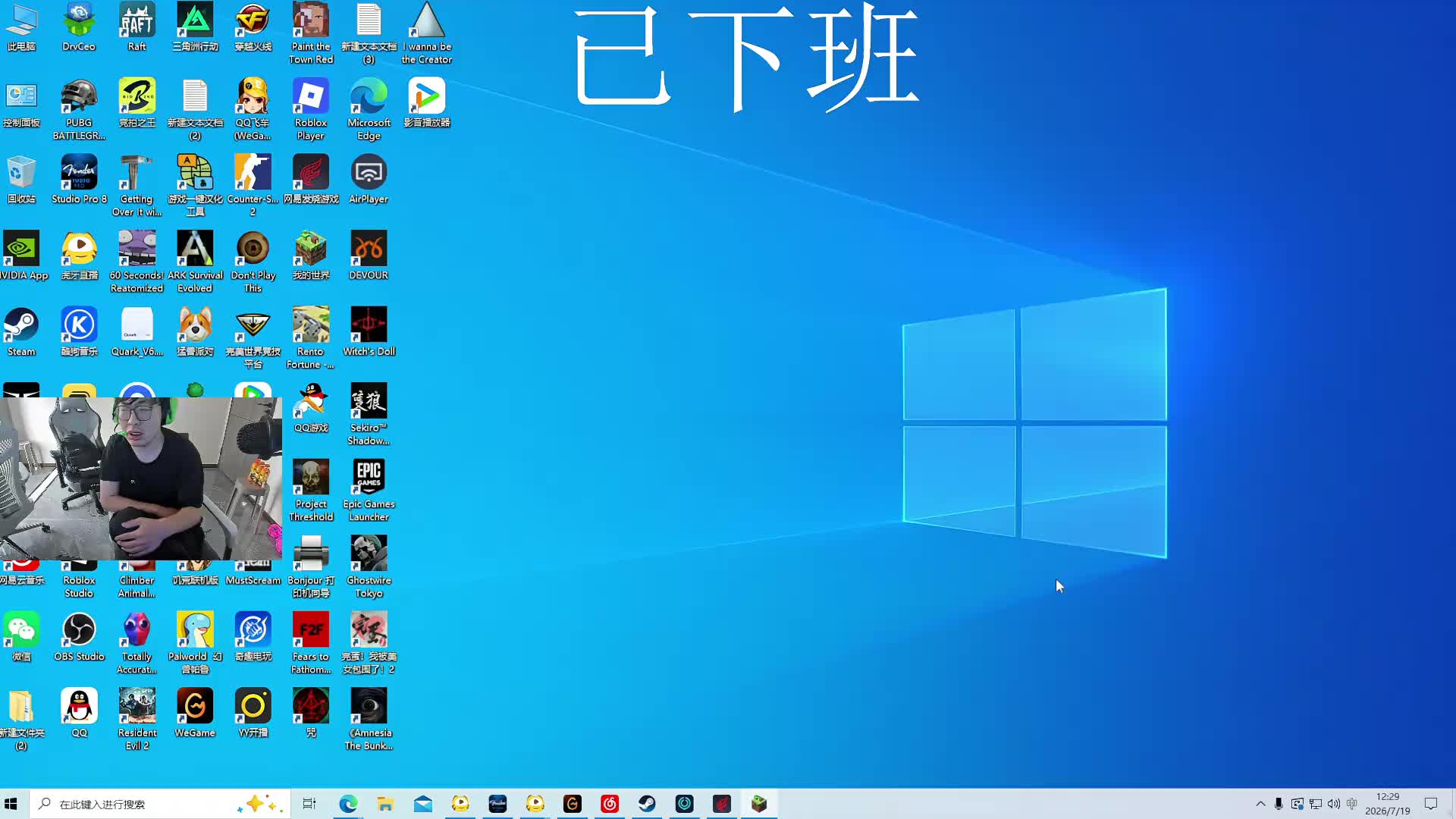
Task: Click the microphone tray icon
Action: click(x=1279, y=804)
